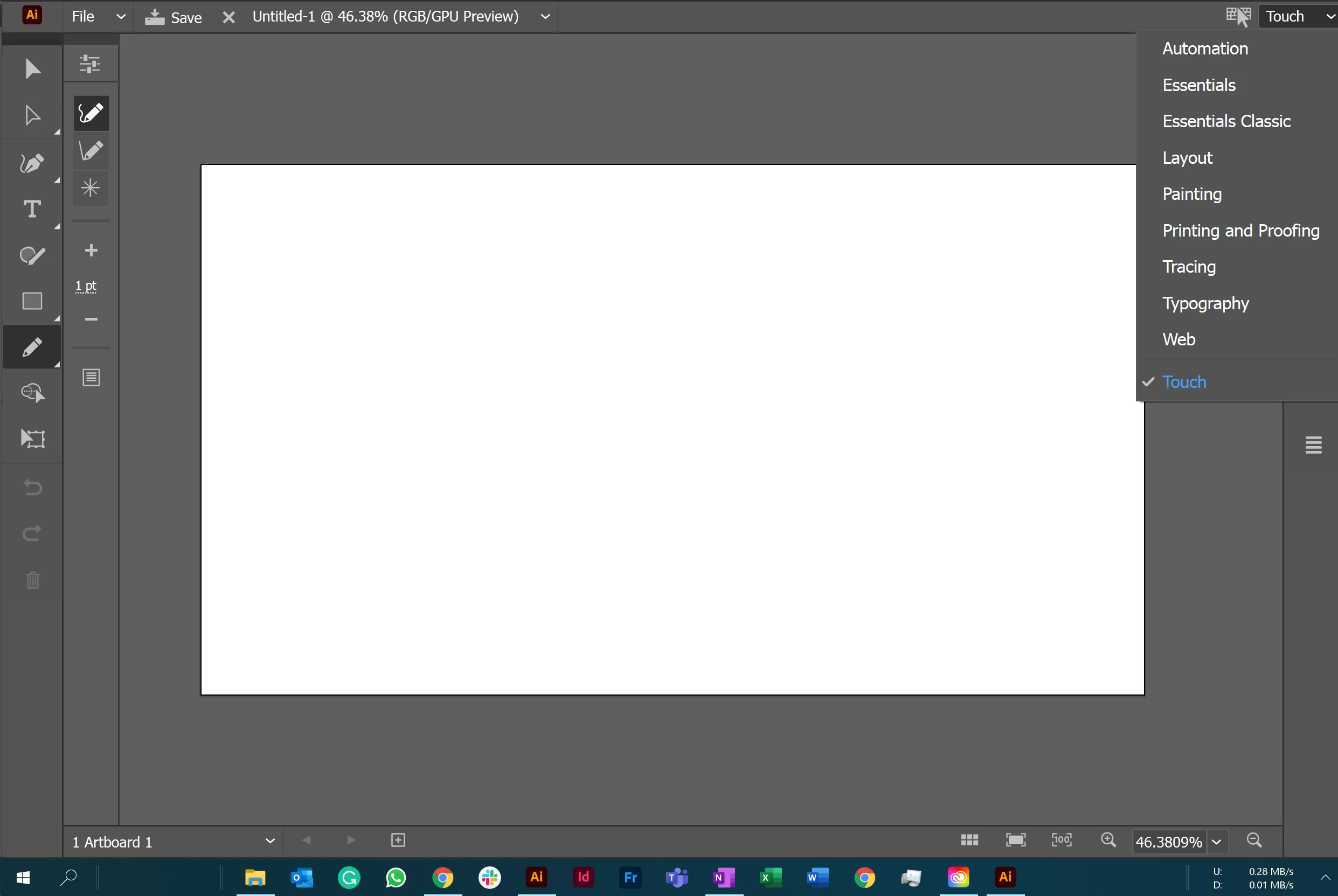Select the Blob Brush tool

click(x=32, y=255)
